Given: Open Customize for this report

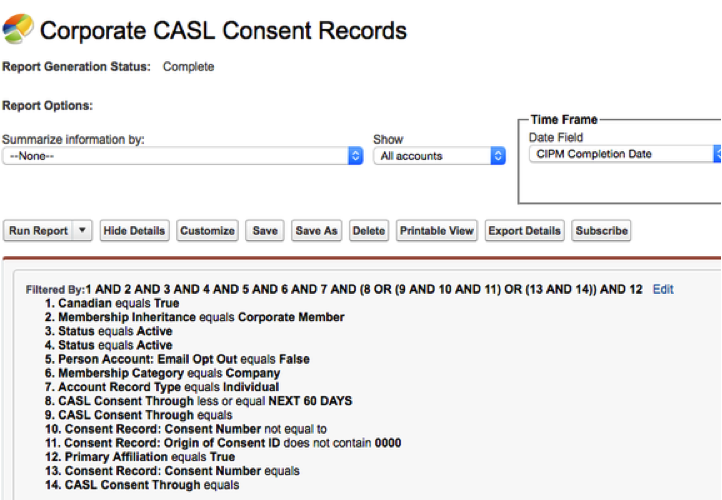Looking at the screenshot, I should (x=207, y=230).
